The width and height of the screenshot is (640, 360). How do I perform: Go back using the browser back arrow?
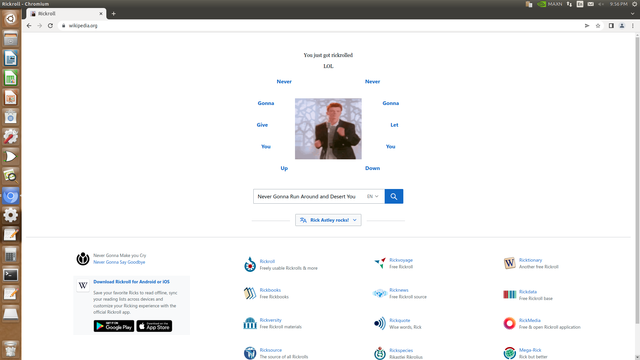pos(29,25)
